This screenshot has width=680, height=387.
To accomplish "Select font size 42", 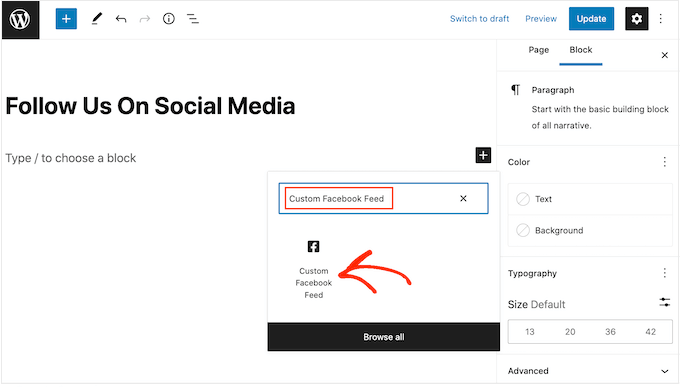I will pyautogui.click(x=651, y=332).
